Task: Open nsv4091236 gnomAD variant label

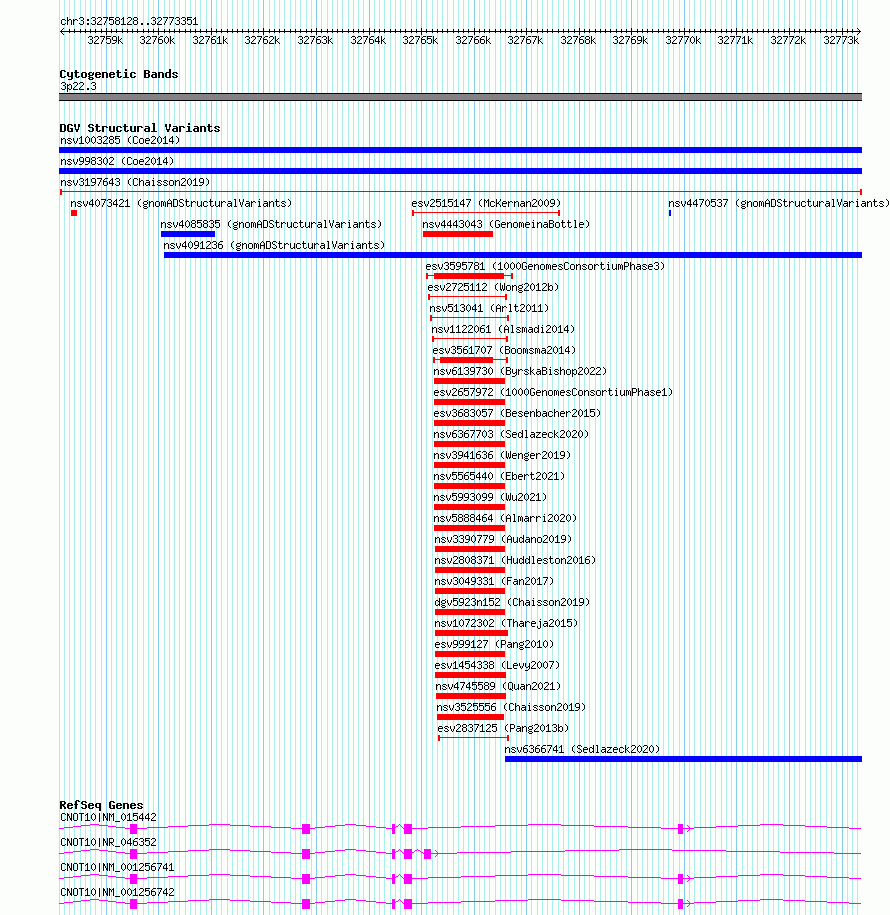Action: [x=274, y=246]
